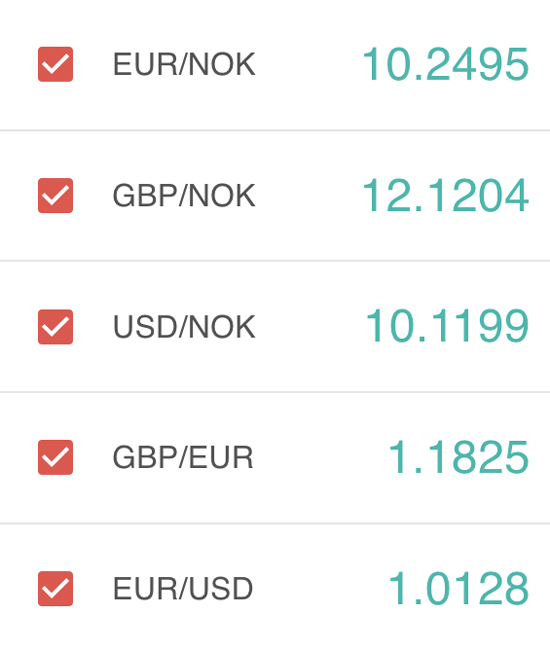Deselect the EUR/USD checkbox
The image size is (550, 650).
[56, 589]
